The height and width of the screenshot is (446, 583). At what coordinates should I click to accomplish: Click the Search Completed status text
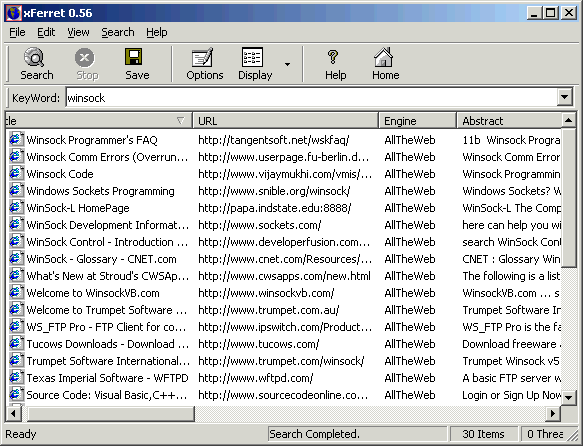coord(314,434)
